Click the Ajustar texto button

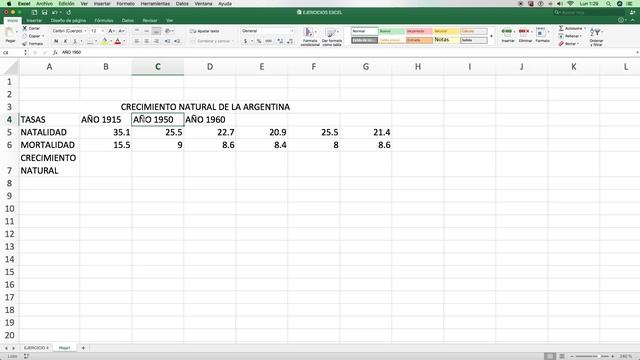(x=205, y=31)
